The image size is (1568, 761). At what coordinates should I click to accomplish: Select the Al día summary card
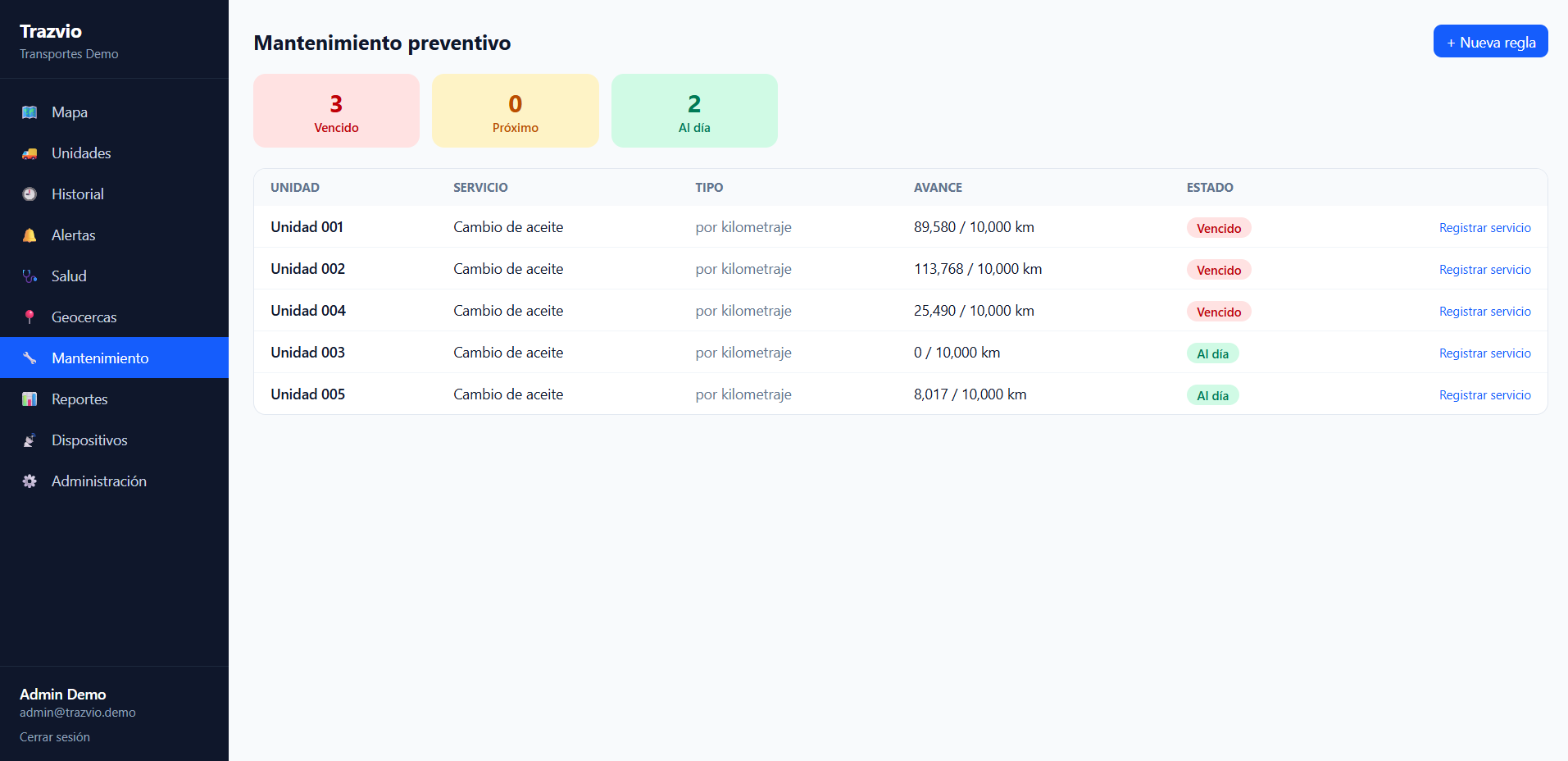click(x=694, y=111)
